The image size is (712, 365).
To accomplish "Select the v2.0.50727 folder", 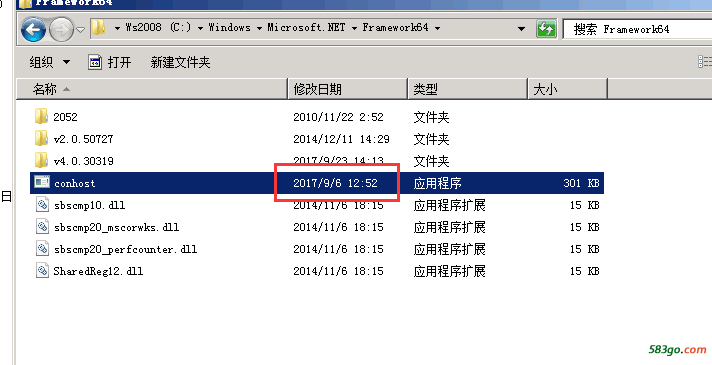I will [x=83, y=139].
